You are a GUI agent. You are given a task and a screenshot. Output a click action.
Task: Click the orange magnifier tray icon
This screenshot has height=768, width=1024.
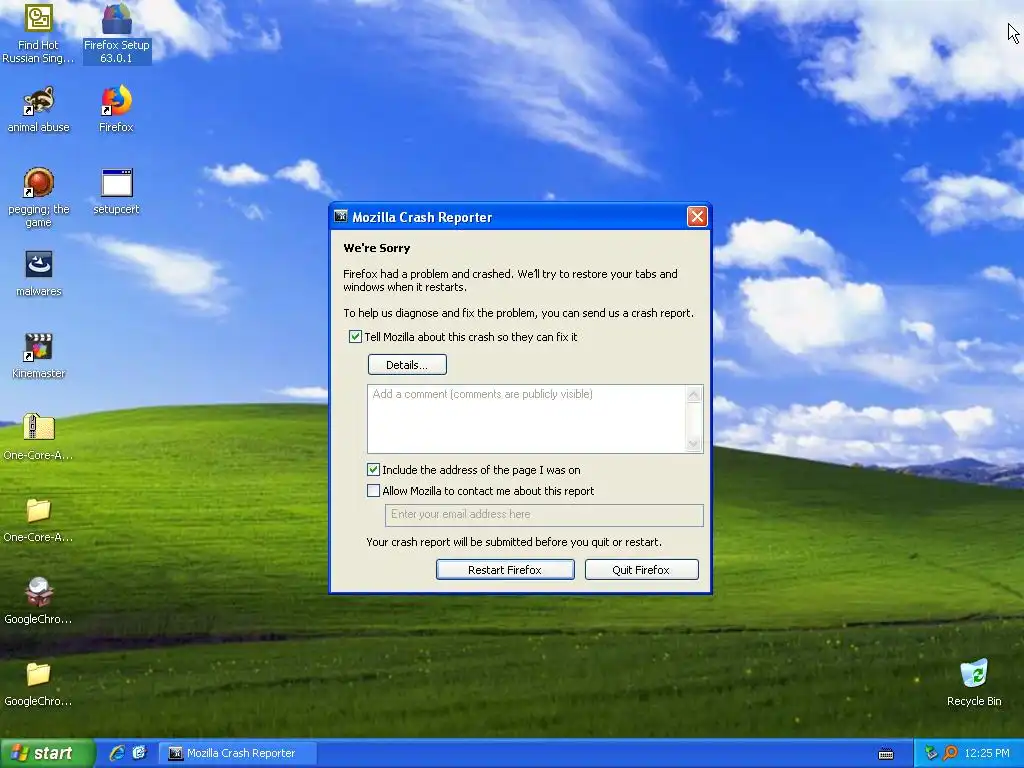[950, 753]
